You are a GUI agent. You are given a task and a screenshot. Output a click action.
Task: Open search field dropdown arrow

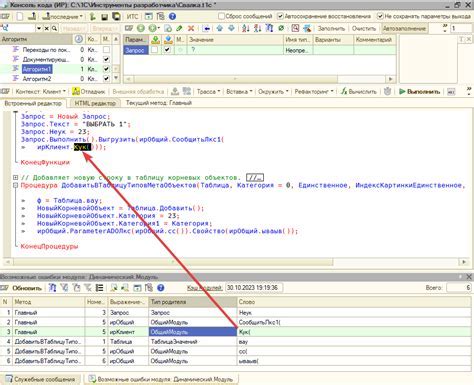click(x=39, y=29)
